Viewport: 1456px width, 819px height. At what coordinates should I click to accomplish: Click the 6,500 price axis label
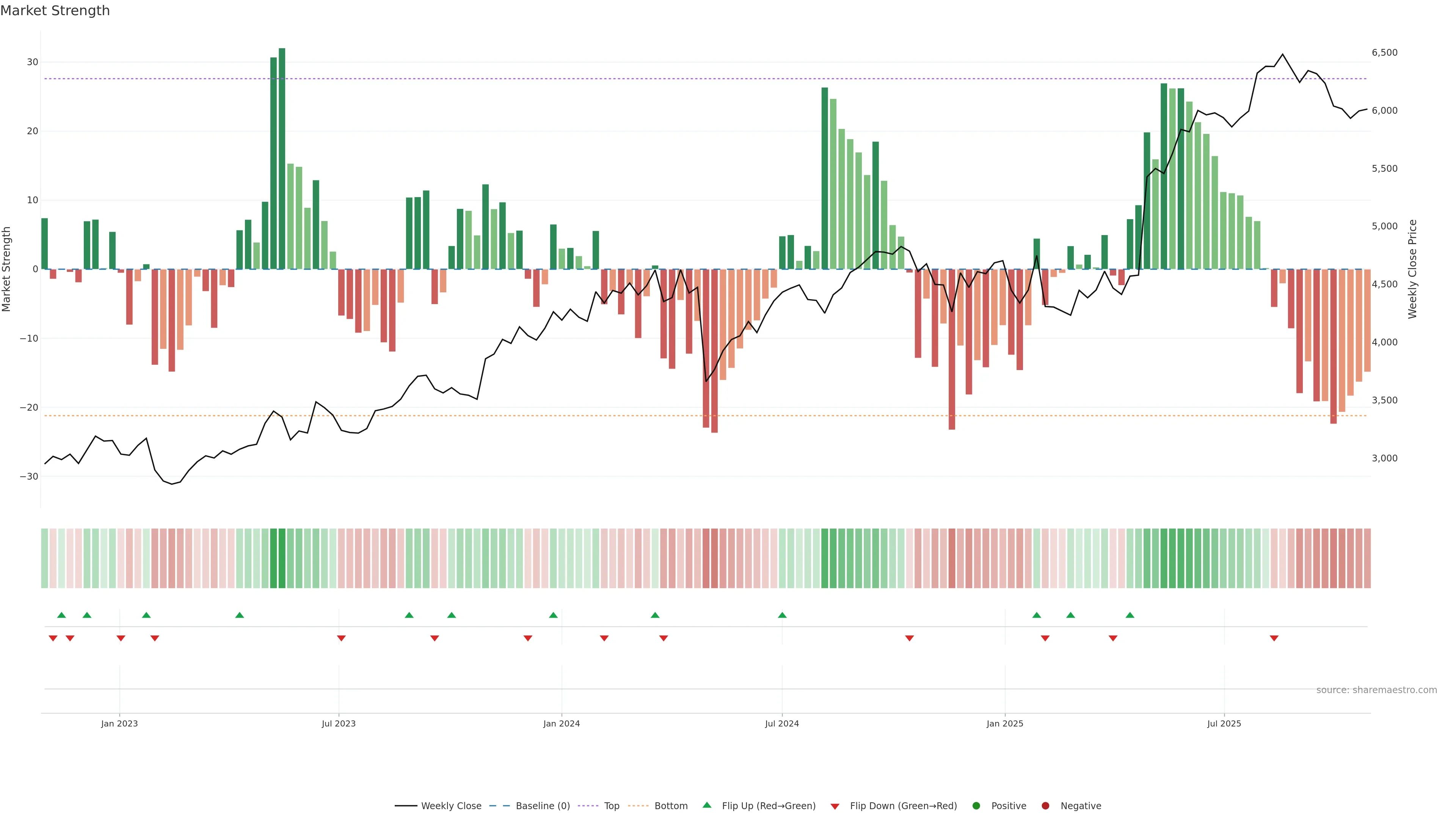[x=1384, y=53]
